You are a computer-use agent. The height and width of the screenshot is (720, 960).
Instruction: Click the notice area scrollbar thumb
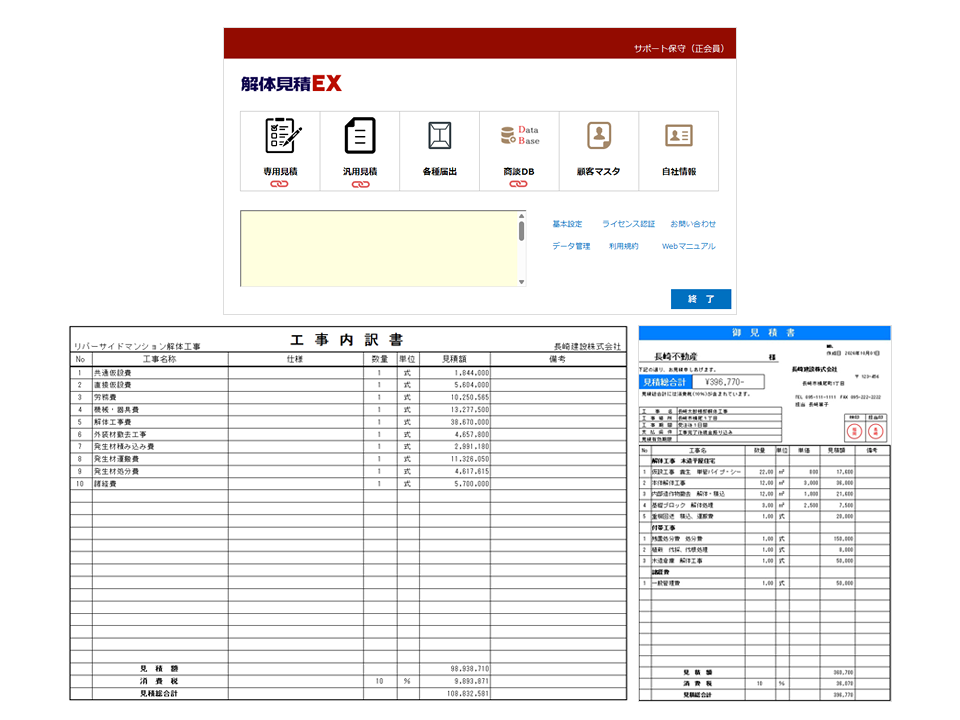click(x=522, y=231)
